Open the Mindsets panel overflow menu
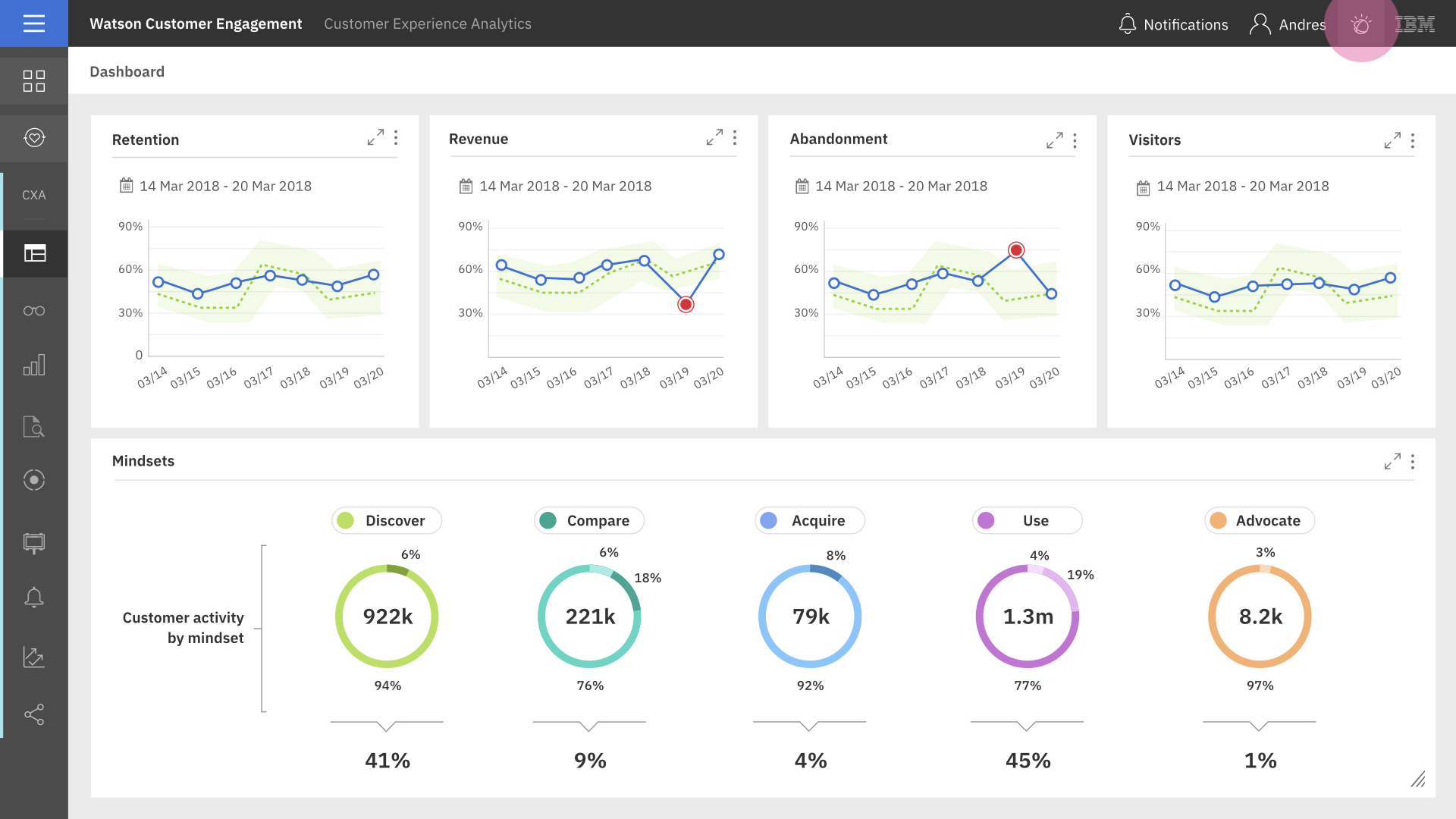Image resolution: width=1456 pixels, height=819 pixels. [x=1413, y=461]
